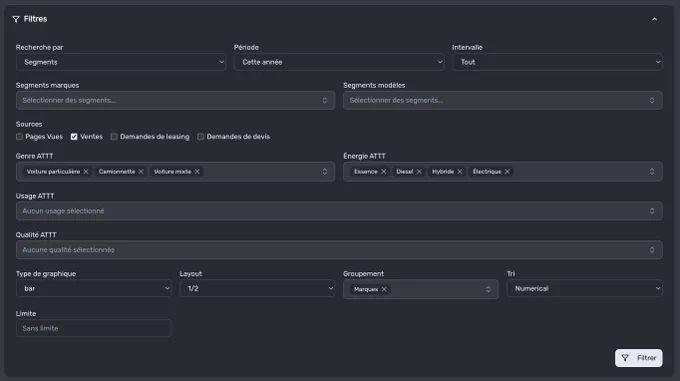Remove the Diesel energy tag
Image resolution: width=680 pixels, height=381 pixels.
point(419,172)
